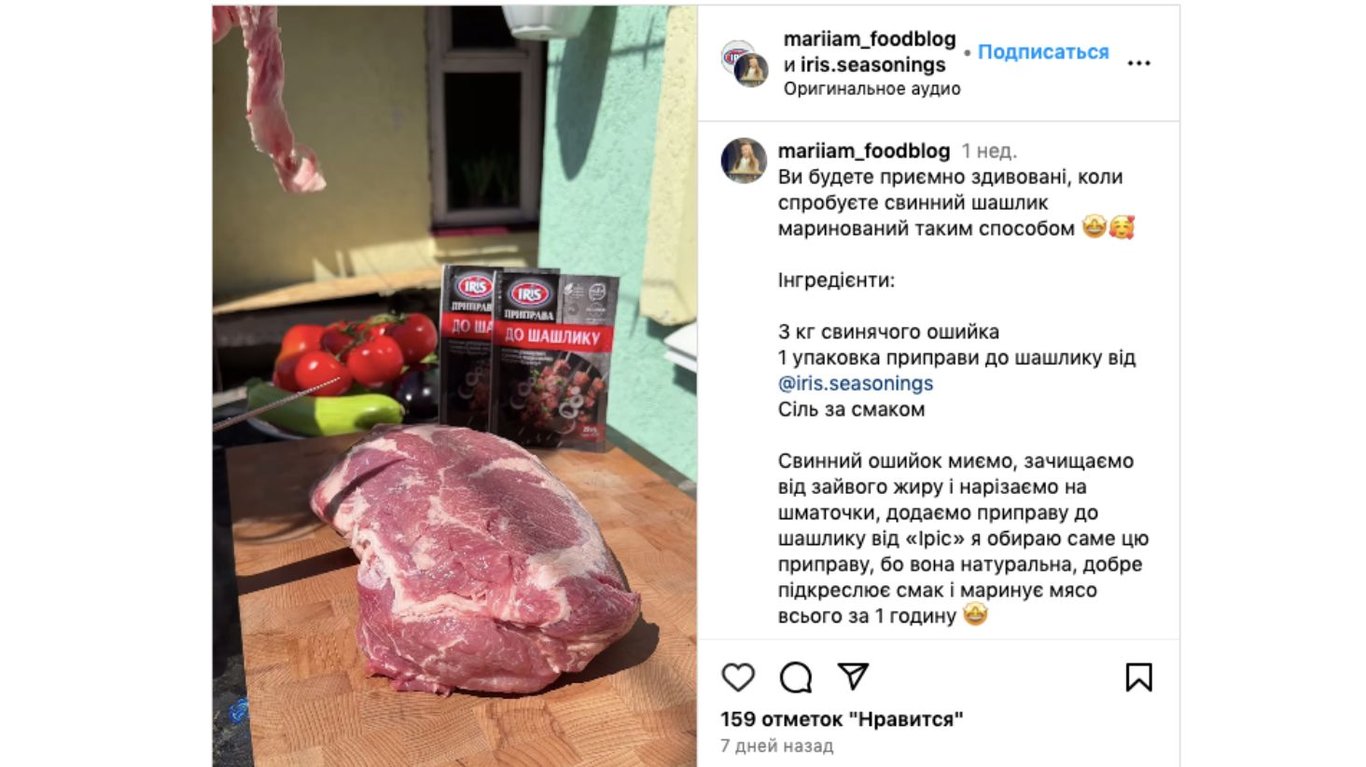Click the mariiam_foodblog avatar in the post header
The height and width of the screenshot is (767, 1366).
click(751, 70)
